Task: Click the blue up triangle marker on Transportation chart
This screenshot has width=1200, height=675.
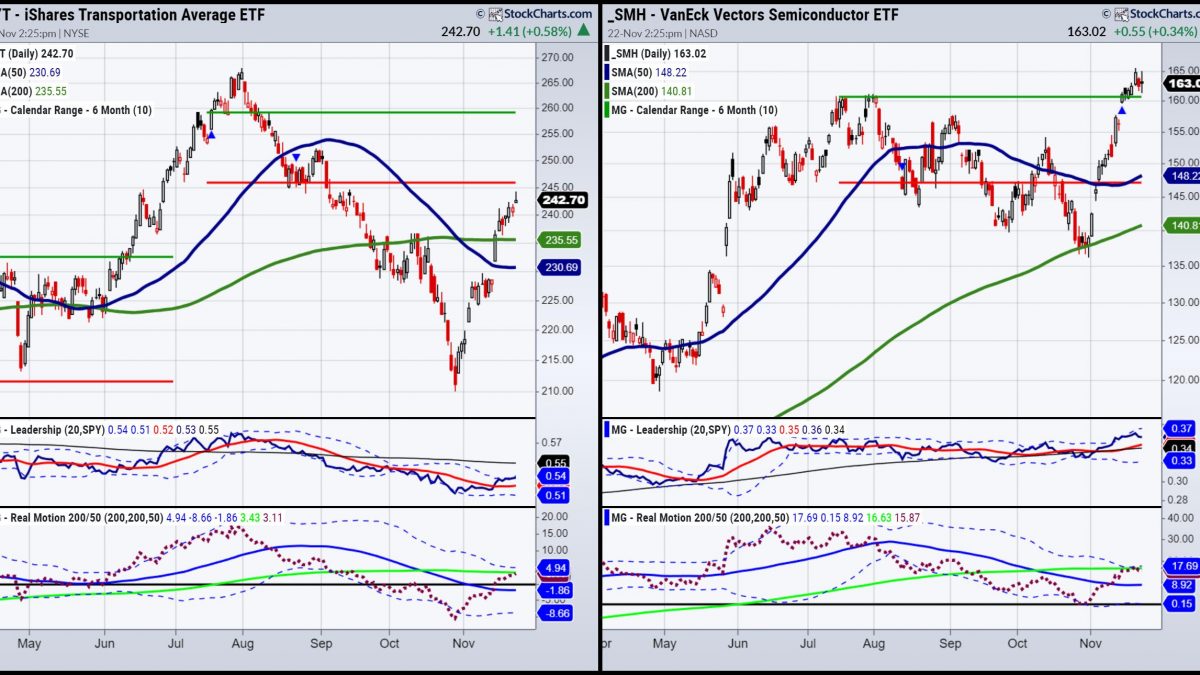Action: coord(211,135)
